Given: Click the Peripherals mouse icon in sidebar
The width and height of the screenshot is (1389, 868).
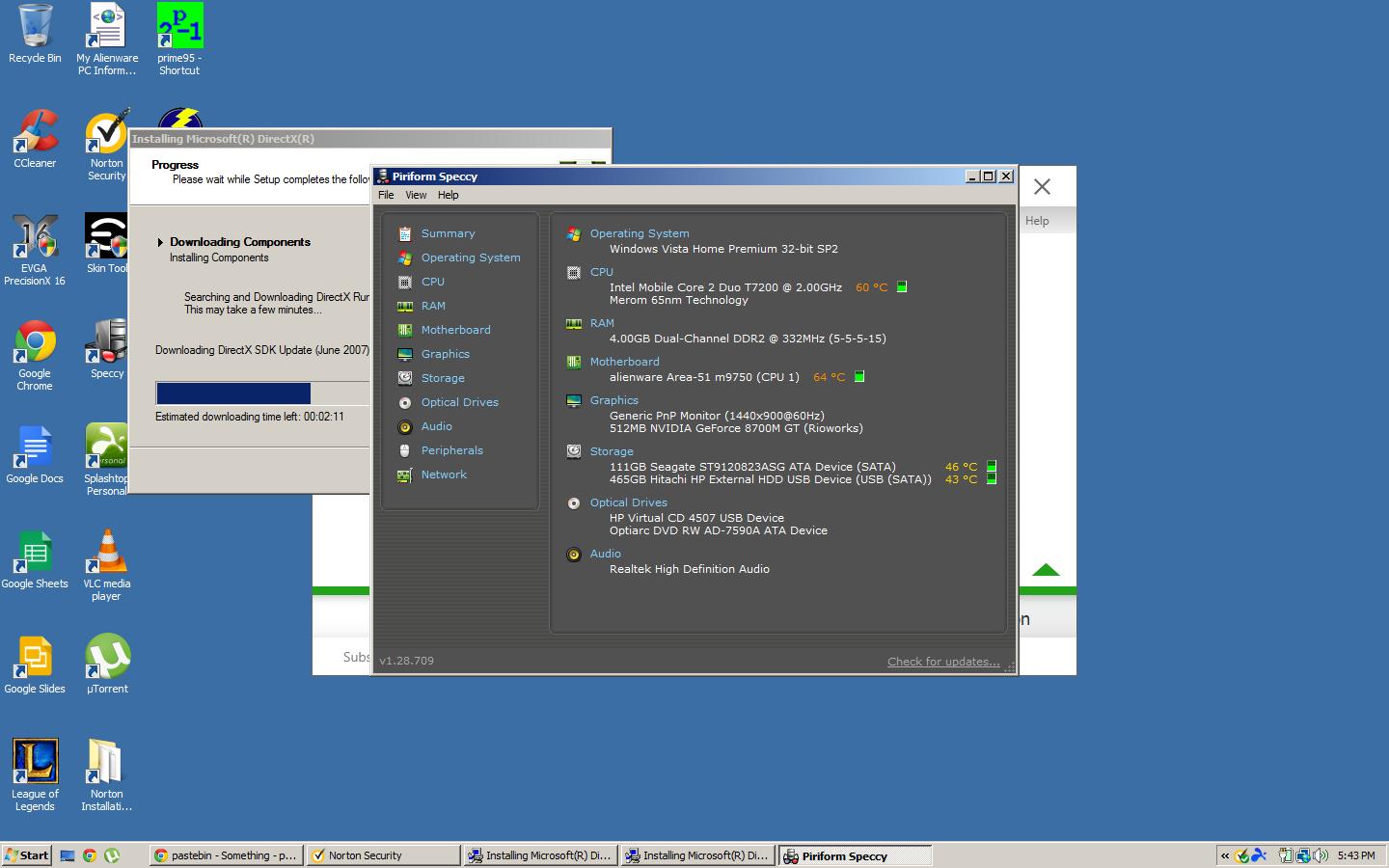Looking at the screenshot, I should [x=405, y=450].
